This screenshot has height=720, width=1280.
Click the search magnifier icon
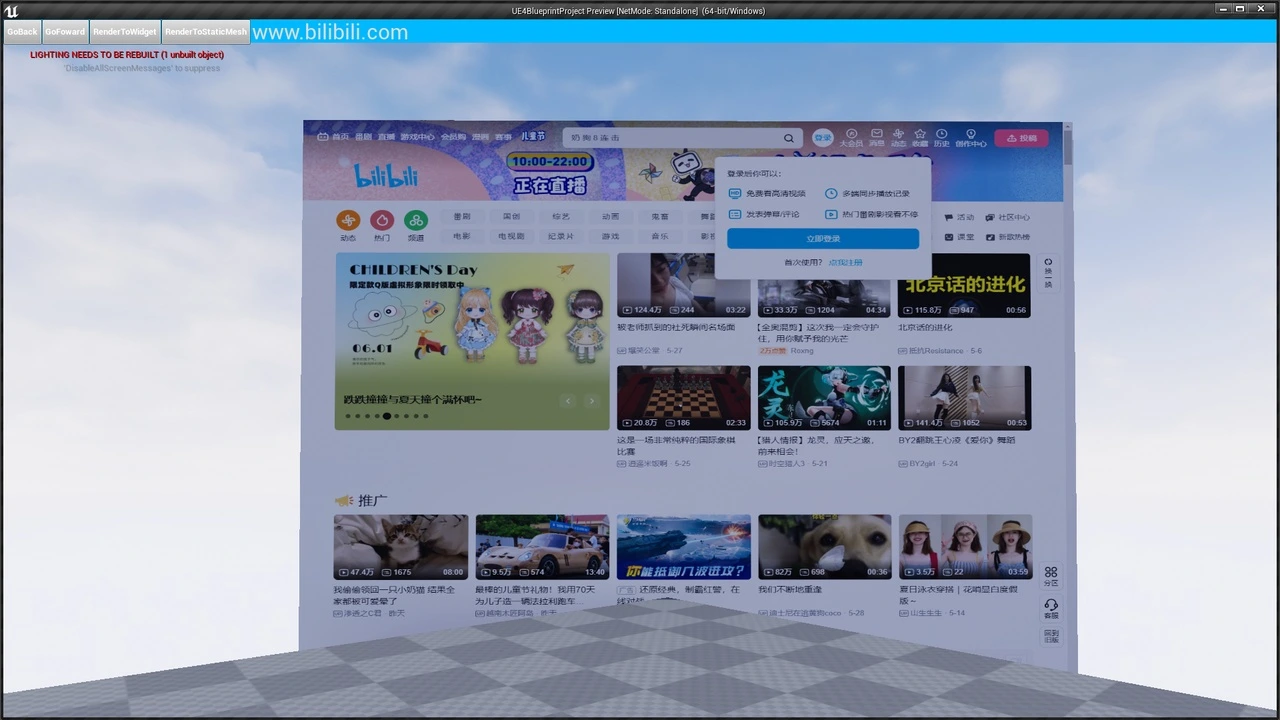(x=789, y=138)
